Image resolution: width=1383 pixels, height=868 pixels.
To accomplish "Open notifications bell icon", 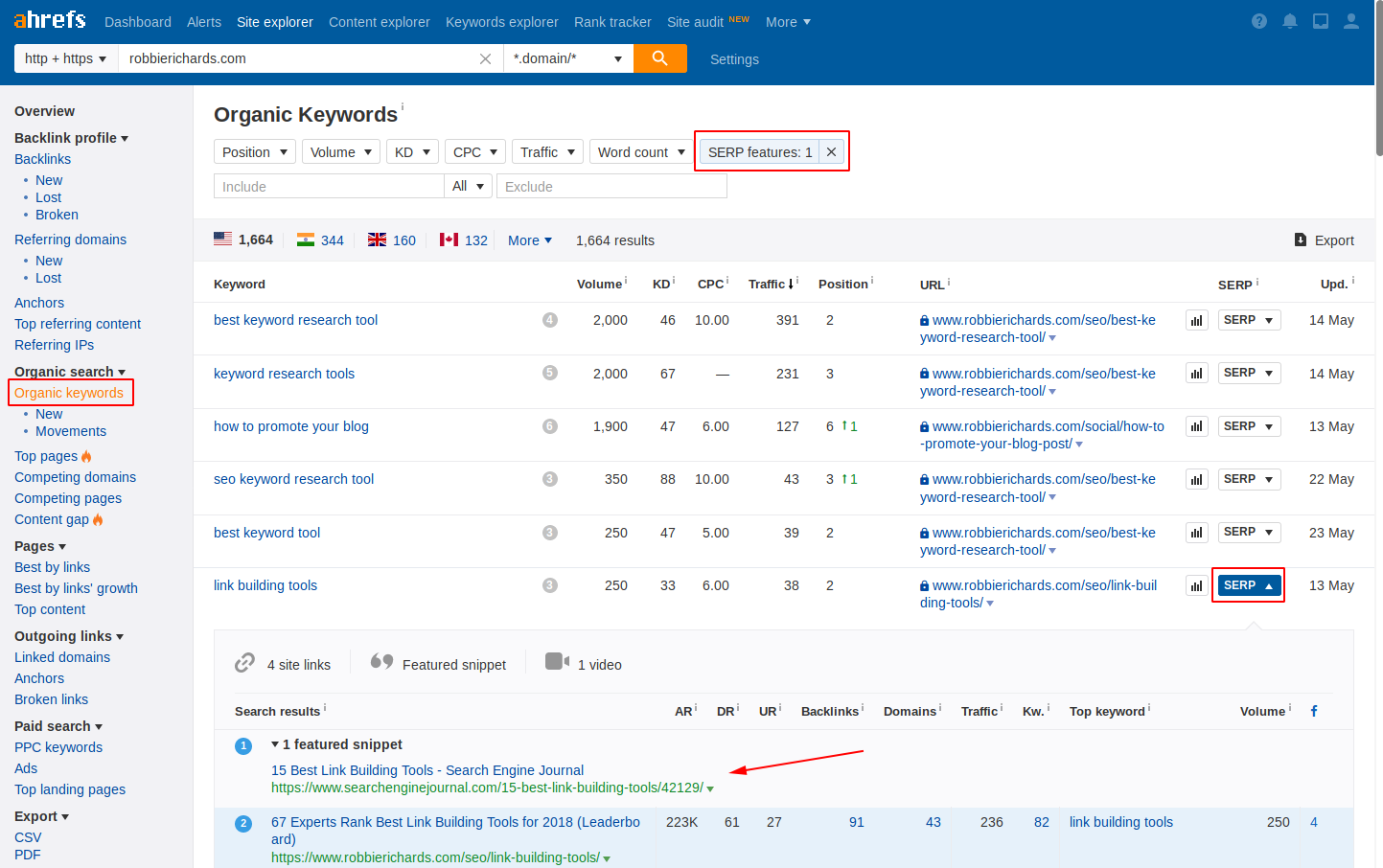I will pyautogui.click(x=1290, y=21).
